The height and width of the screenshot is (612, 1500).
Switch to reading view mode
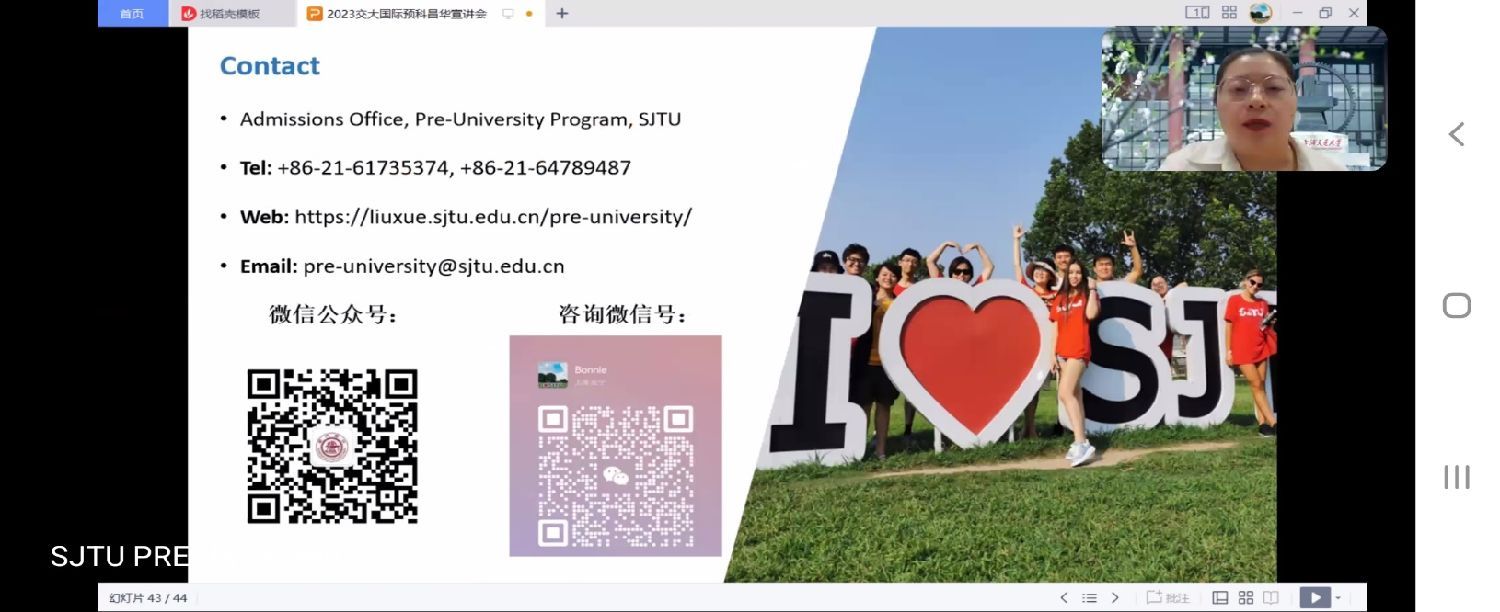click(x=1271, y=598)
